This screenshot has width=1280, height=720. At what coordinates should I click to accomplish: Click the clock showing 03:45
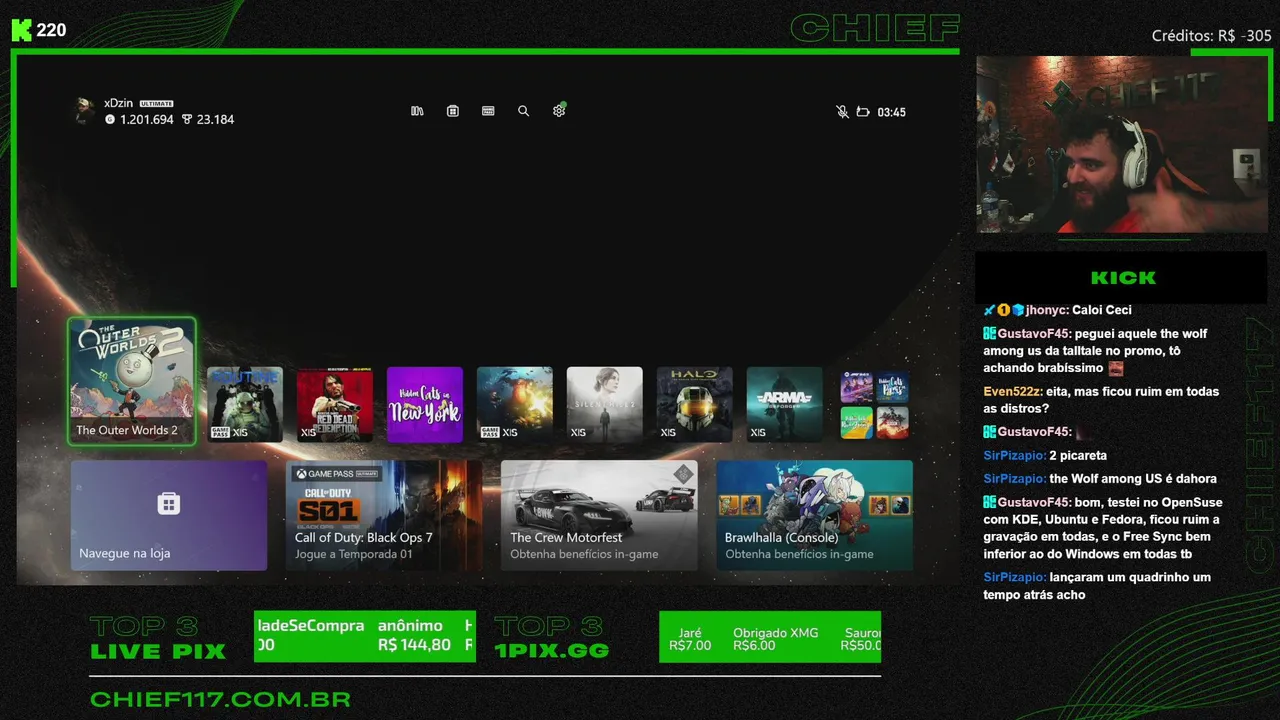tap(891, 112)
